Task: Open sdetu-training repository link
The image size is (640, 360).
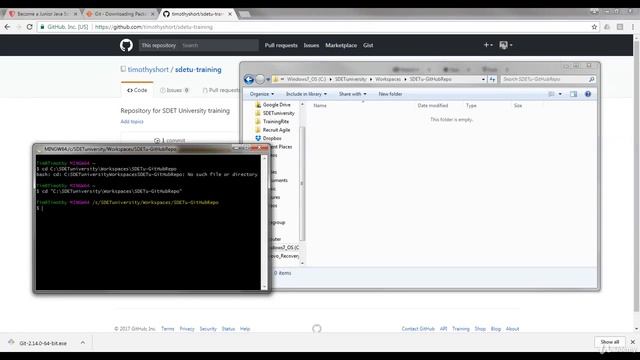Action: 198,69
